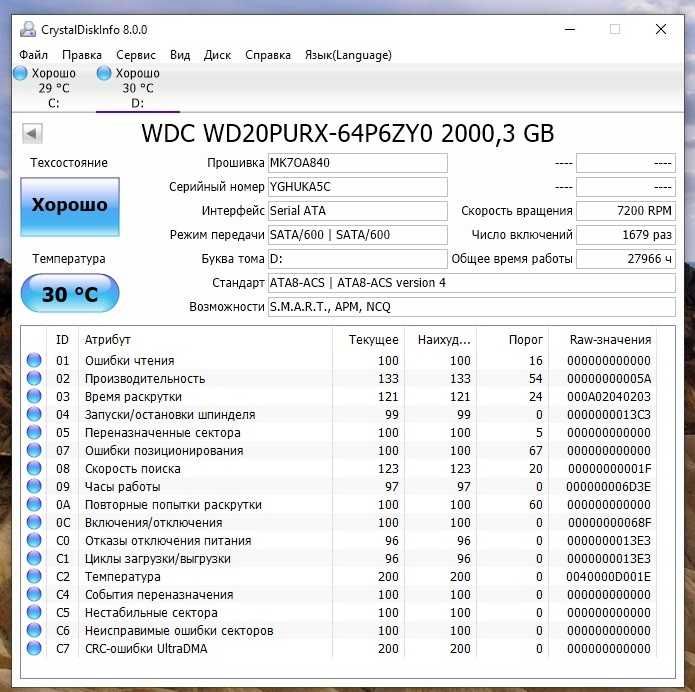Image resolution: width=695 pixels, height=692 pixels.
Task: Click status icon of 08 Скорость поиска
Action: 34,468
